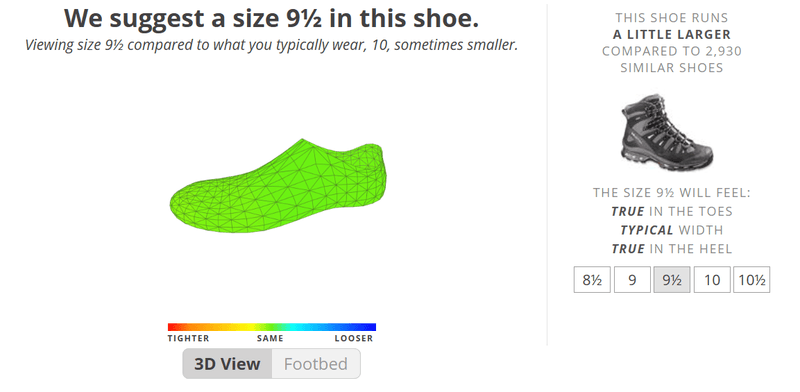Click 'TRUE IN THE HEEL' fit description

click(672, 249)
